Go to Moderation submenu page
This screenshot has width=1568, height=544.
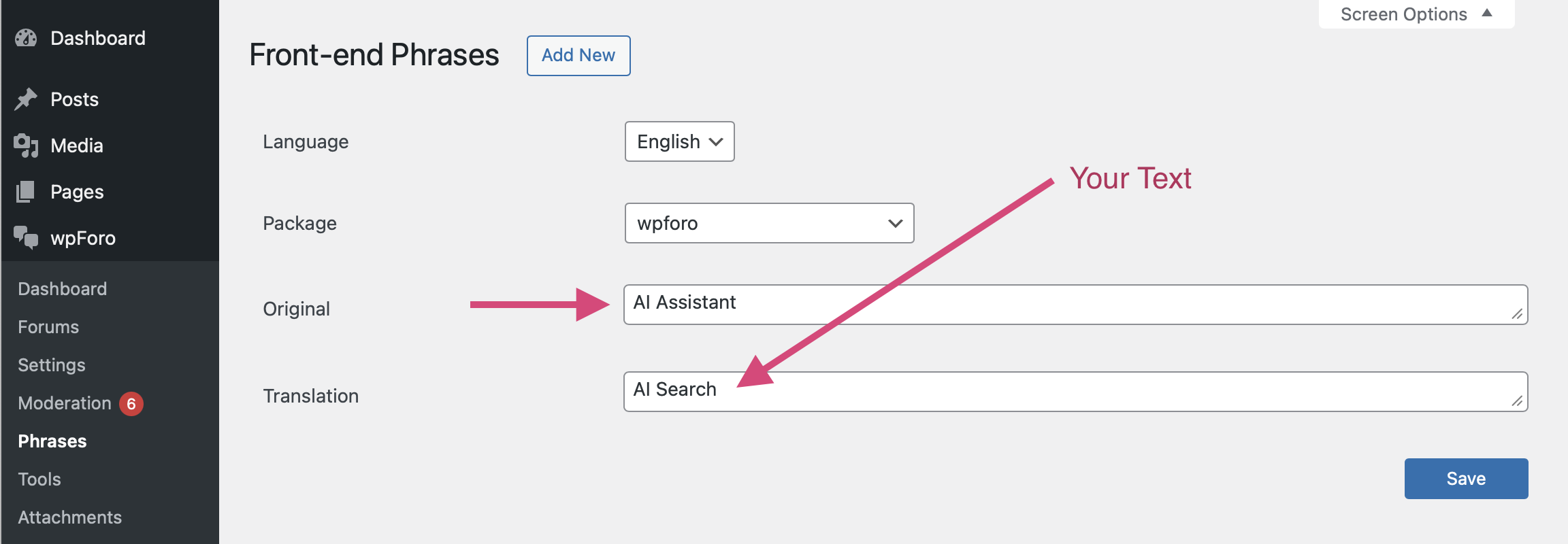click(x=65, y=403)
